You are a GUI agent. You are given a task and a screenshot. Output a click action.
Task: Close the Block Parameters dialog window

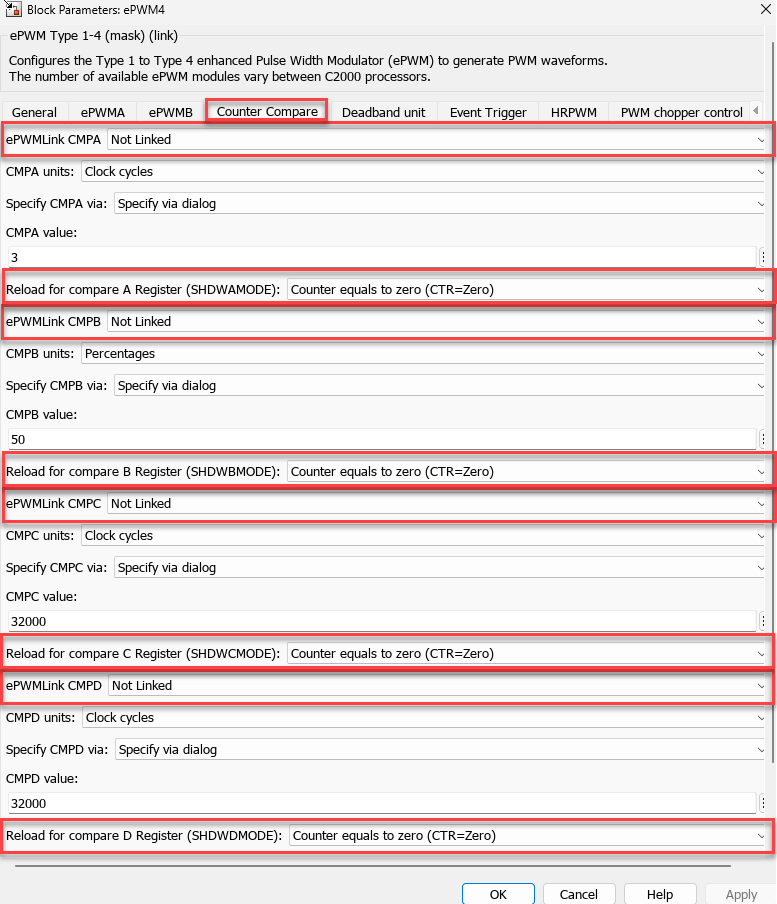(x=751, y=9)
